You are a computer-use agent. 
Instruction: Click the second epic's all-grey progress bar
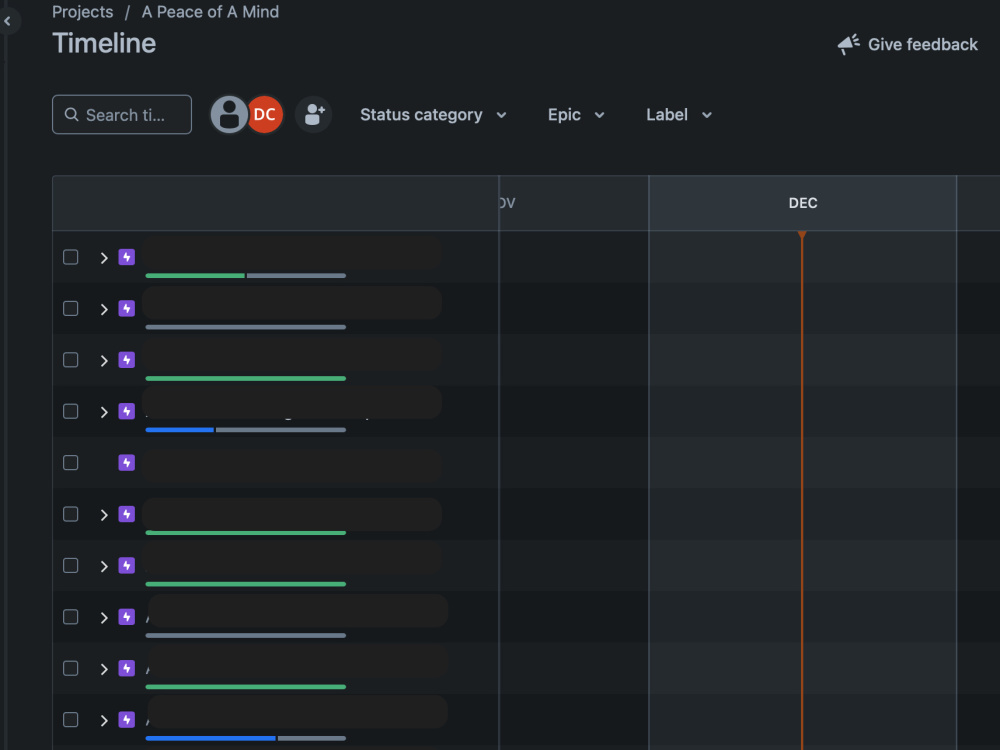[x=246, y=327]
